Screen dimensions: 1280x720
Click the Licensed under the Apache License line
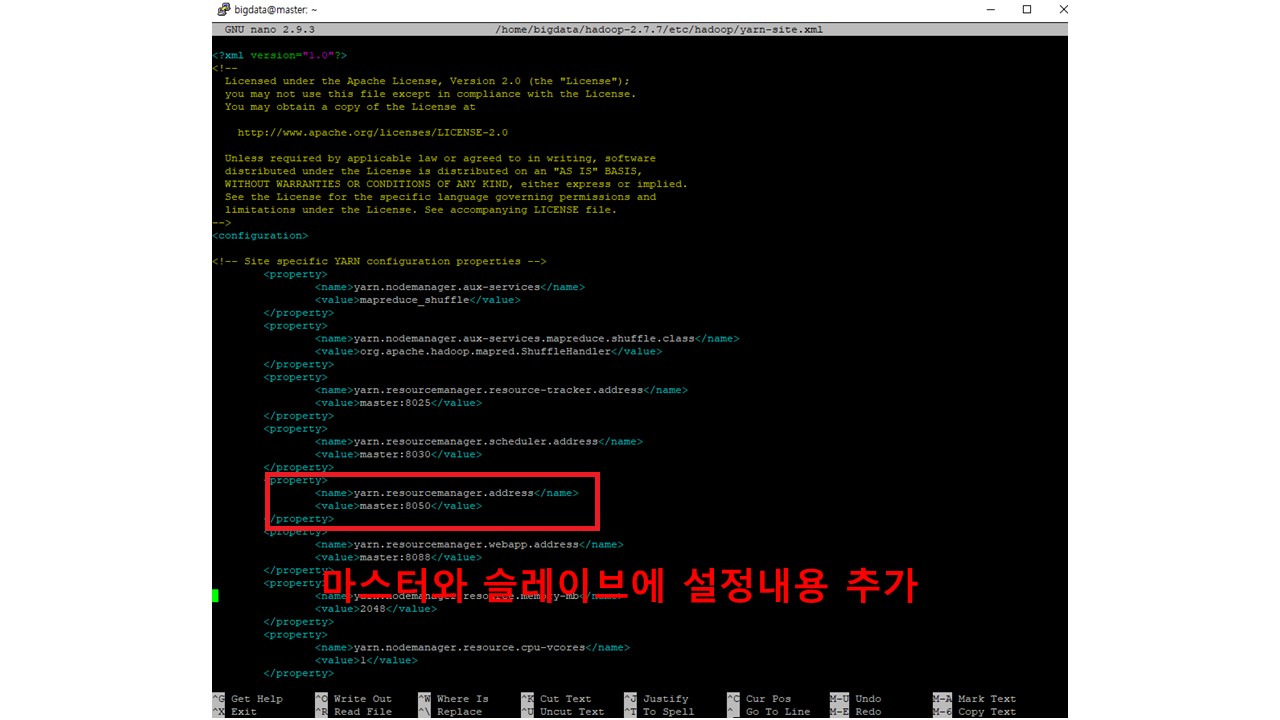coord(427,81)
